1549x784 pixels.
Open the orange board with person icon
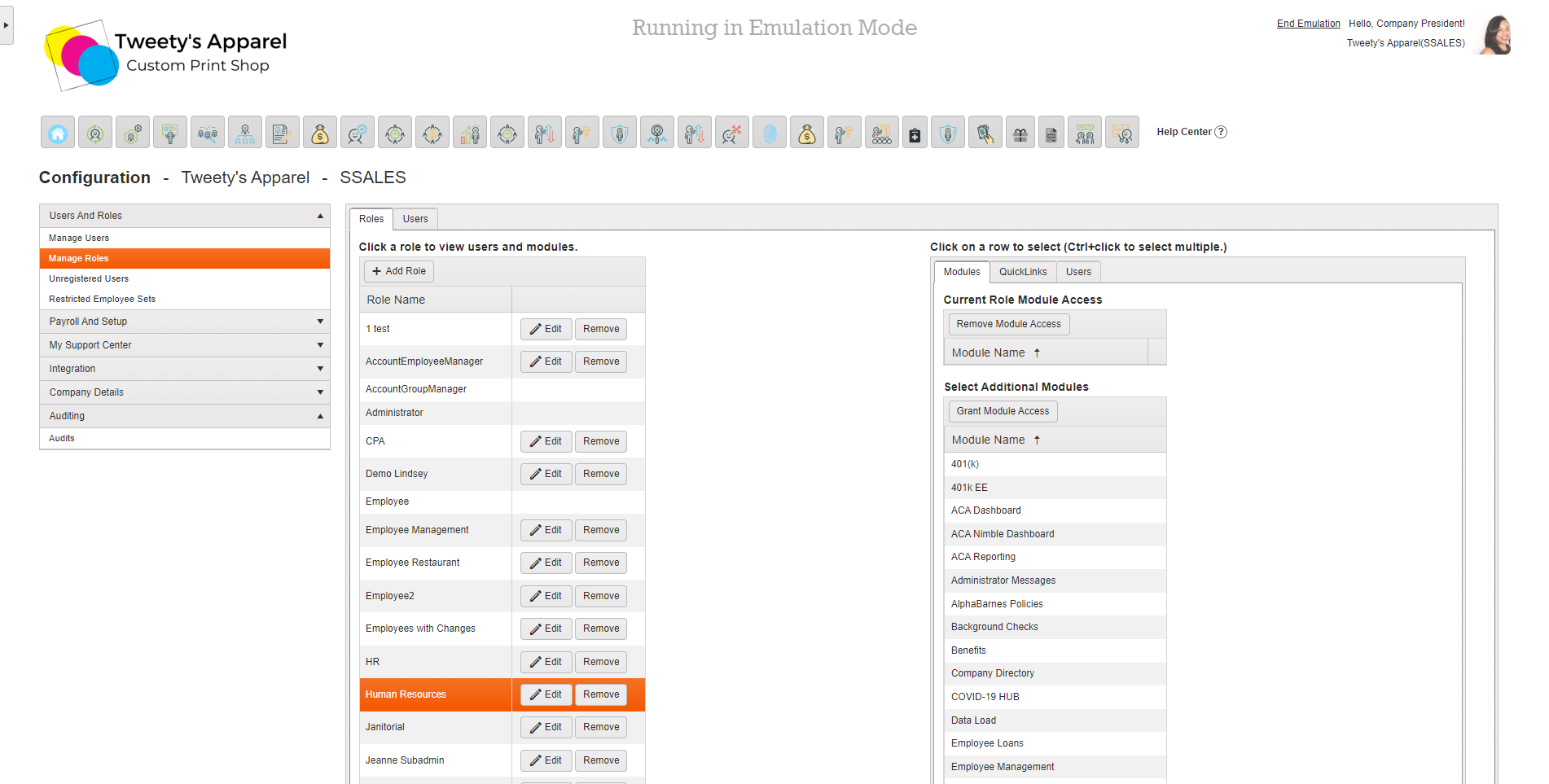pyautogui.click(x=1122, y=132)
